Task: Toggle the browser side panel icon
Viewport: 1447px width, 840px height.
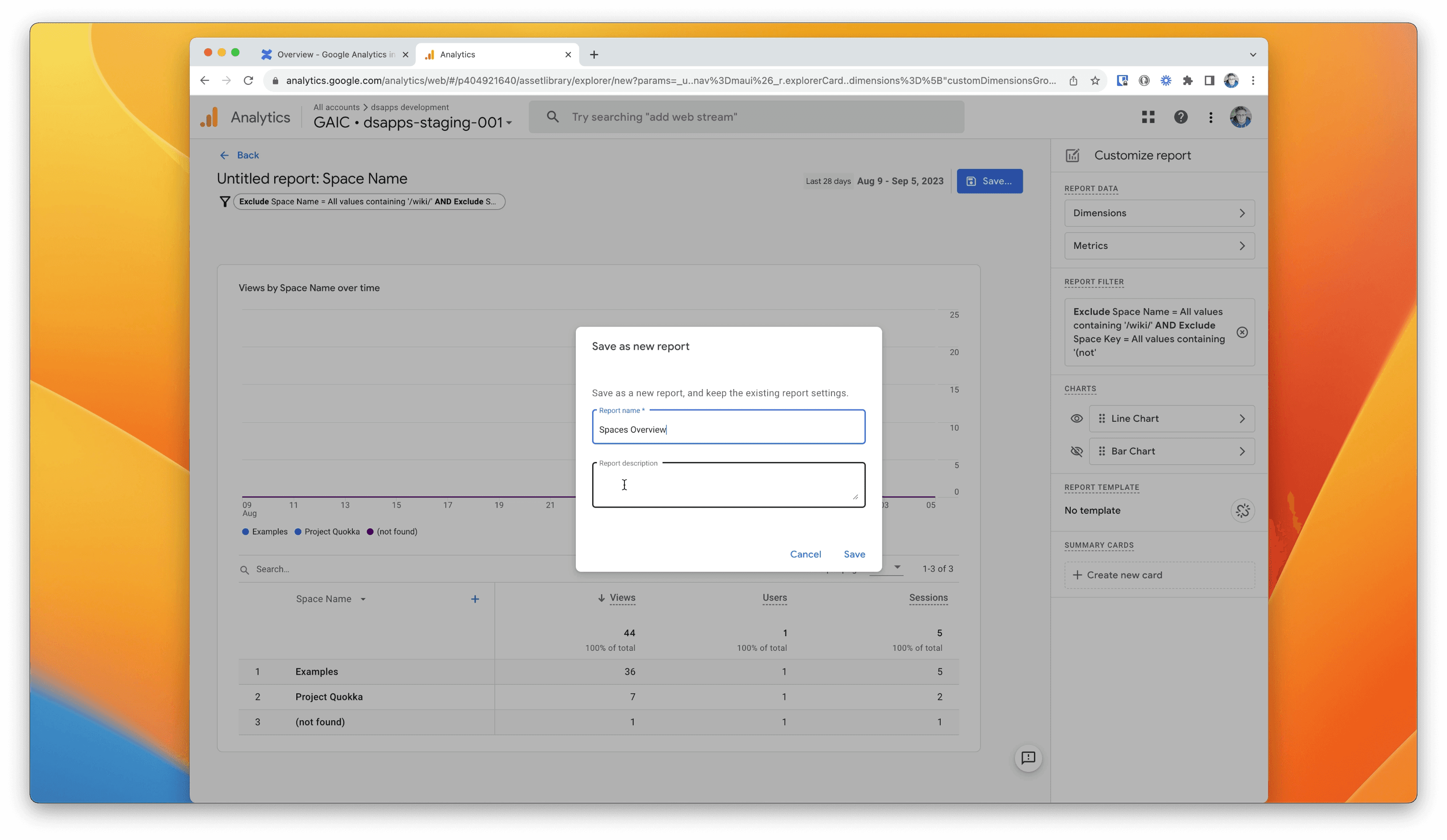Action: 1209,80
